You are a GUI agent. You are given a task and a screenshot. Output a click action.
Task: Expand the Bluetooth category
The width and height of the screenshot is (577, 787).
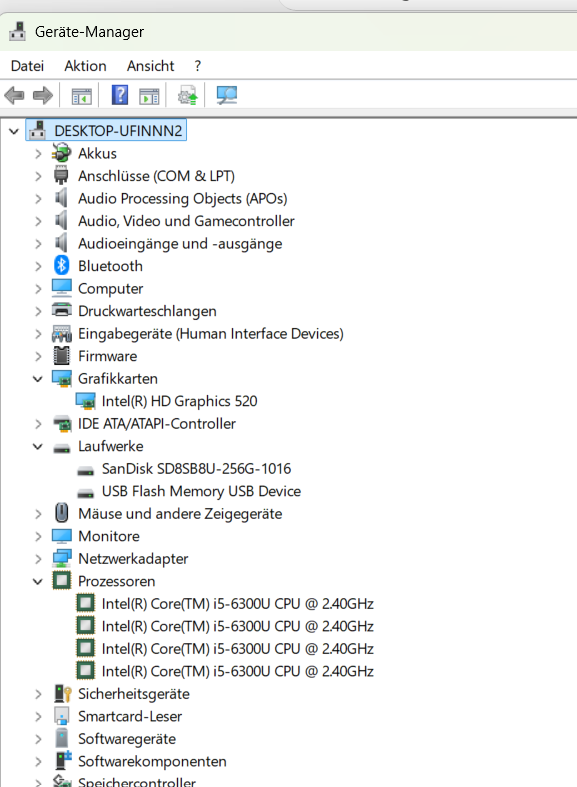tap(38, 266)
